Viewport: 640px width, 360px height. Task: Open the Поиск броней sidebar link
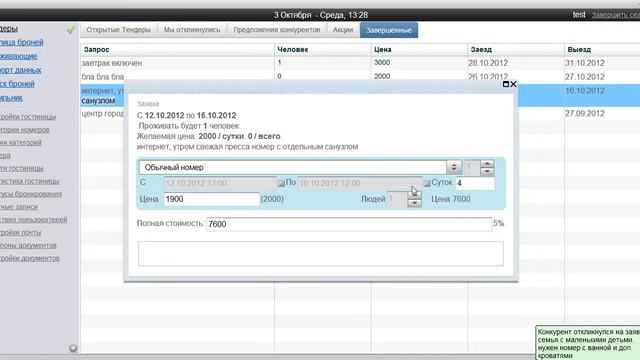(17, 84)
